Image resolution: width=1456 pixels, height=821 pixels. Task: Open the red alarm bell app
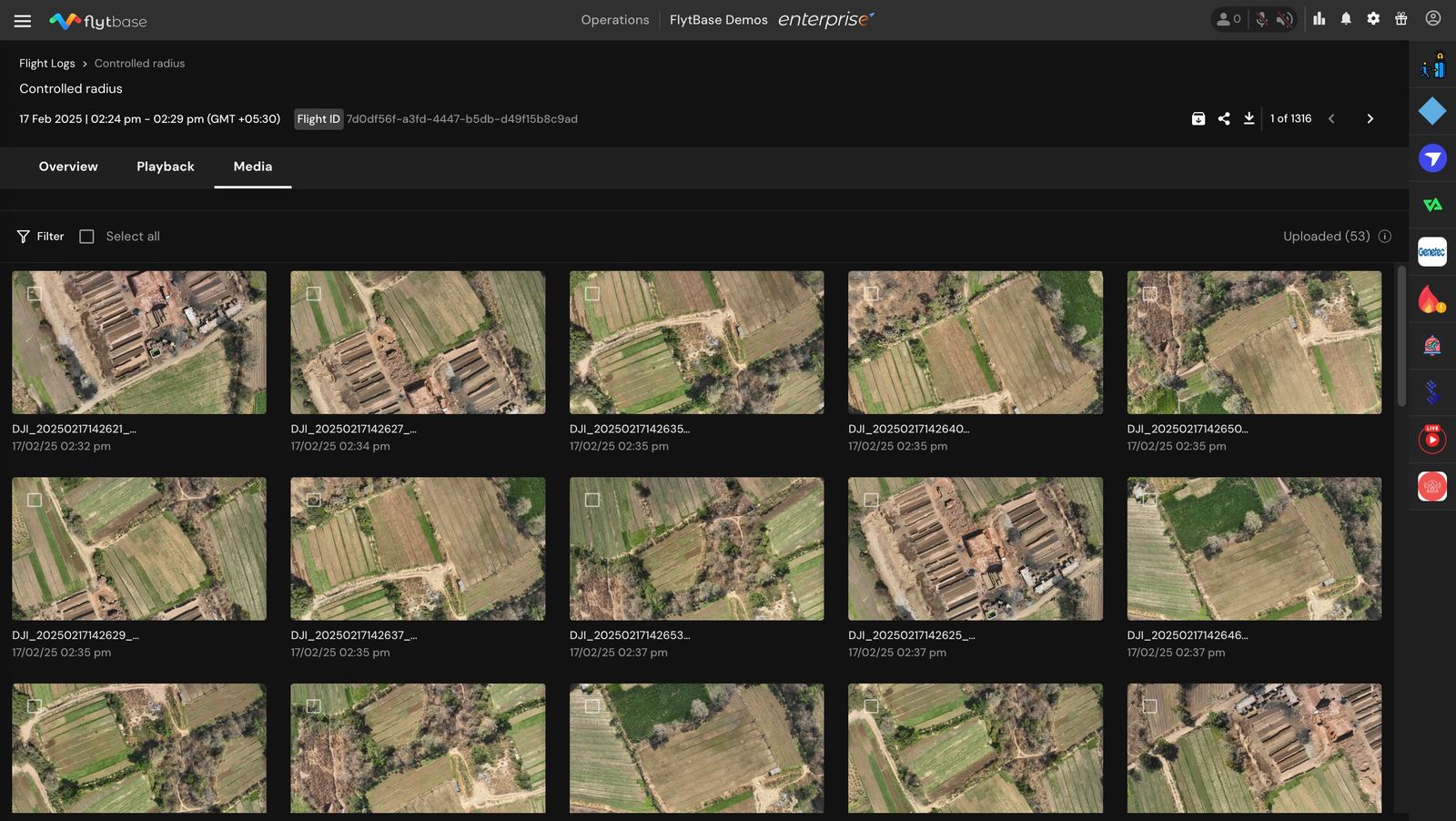click(x=1432, y=346)
